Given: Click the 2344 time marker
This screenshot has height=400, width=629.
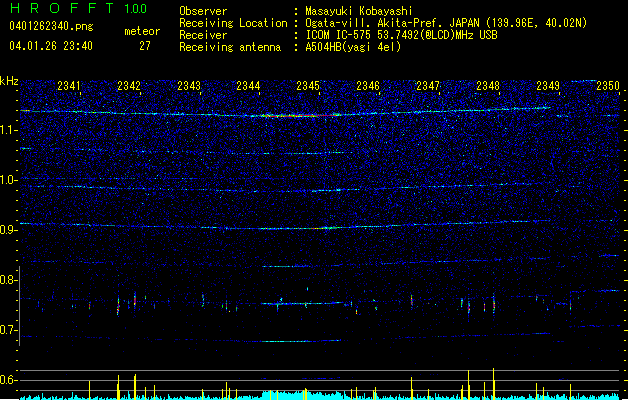Looking at the screenshot, I should pos(248,86).
